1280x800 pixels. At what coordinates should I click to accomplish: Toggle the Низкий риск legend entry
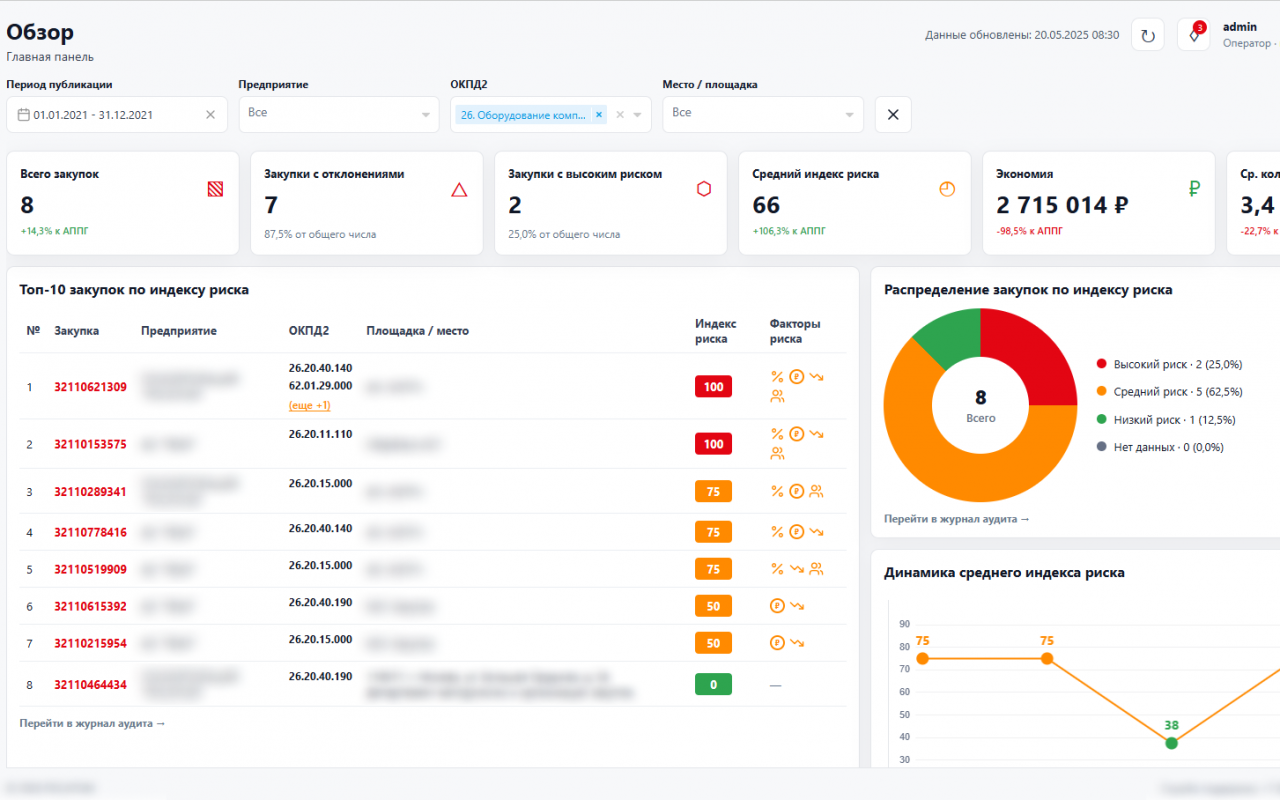(x=1166, y=420)
